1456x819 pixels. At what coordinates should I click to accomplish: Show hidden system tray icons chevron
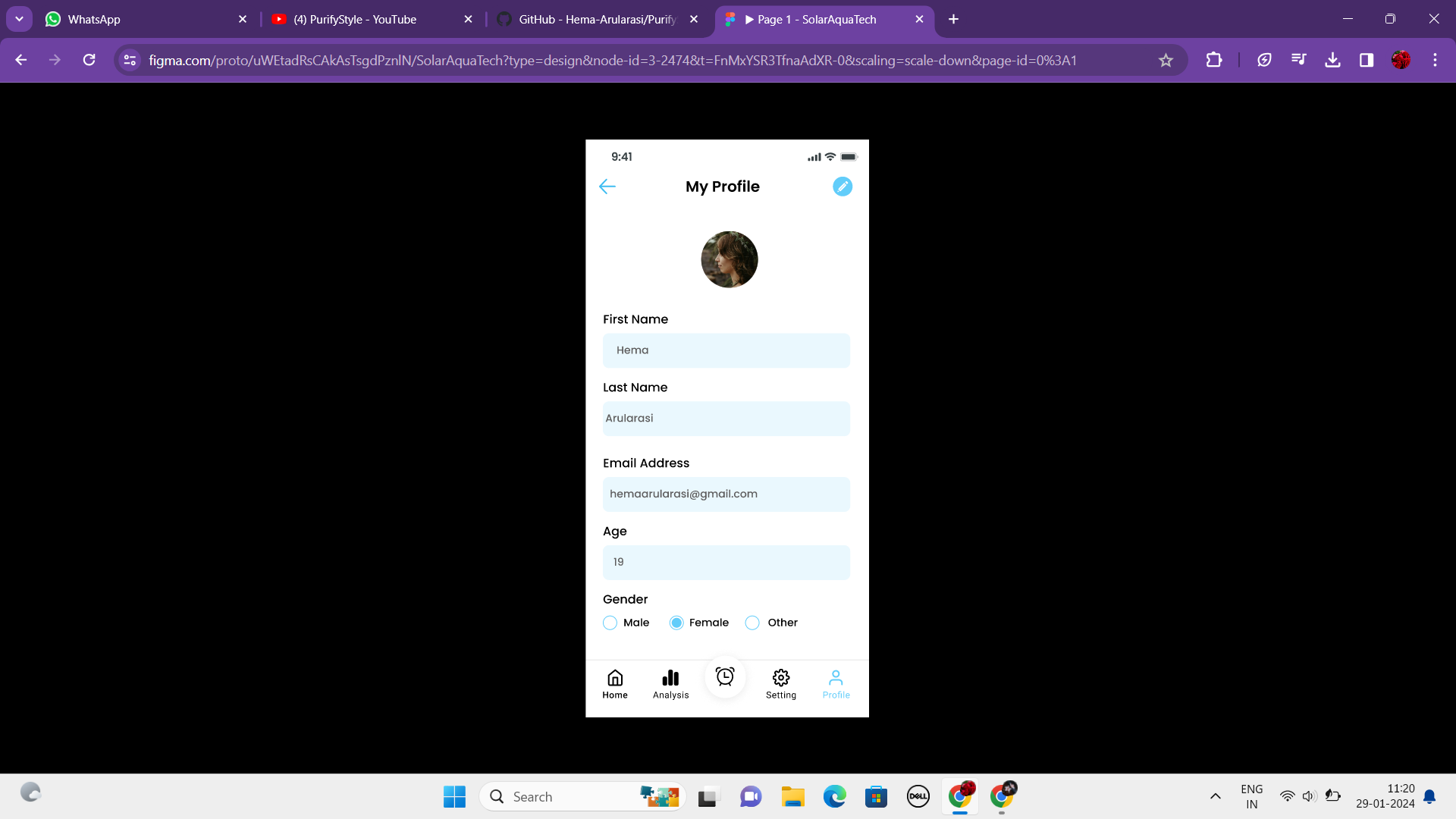tap(1215, 796)
